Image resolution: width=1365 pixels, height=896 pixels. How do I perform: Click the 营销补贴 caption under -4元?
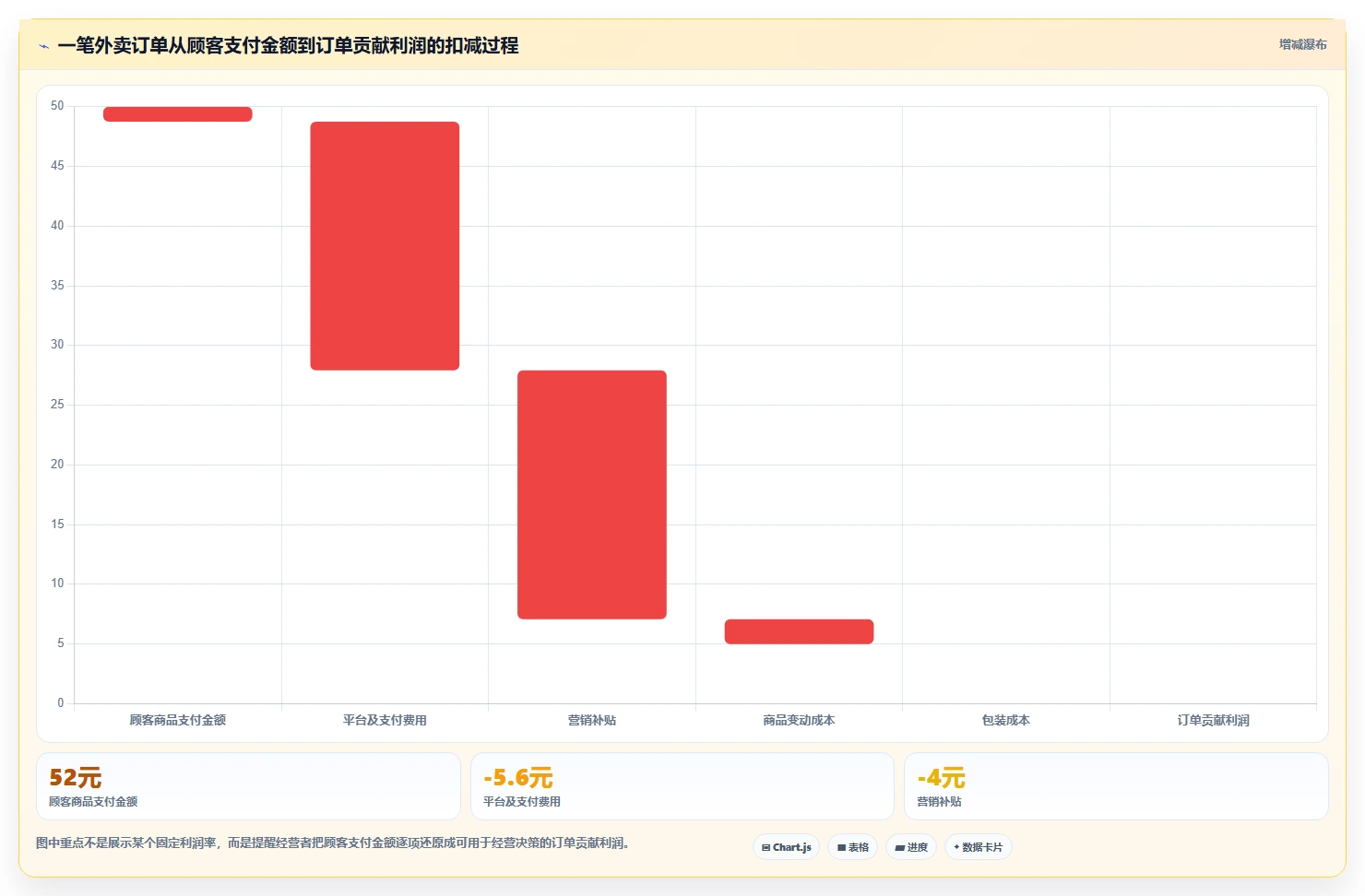pos(939,802)
